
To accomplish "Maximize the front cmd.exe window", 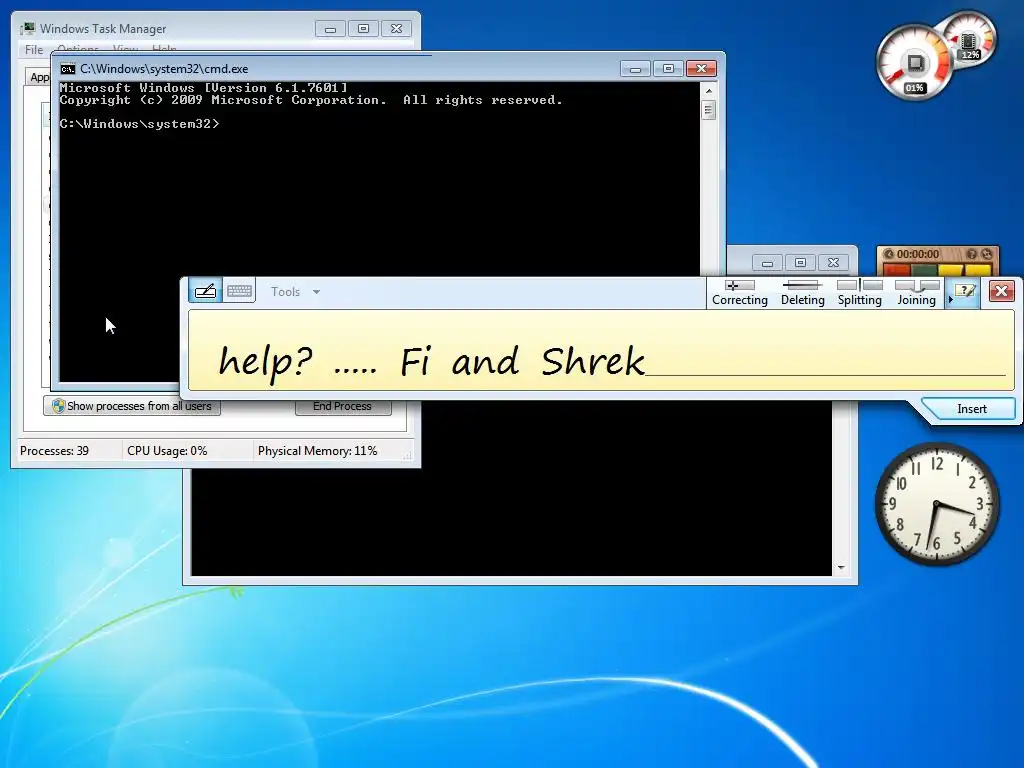I will click(668, 69).
